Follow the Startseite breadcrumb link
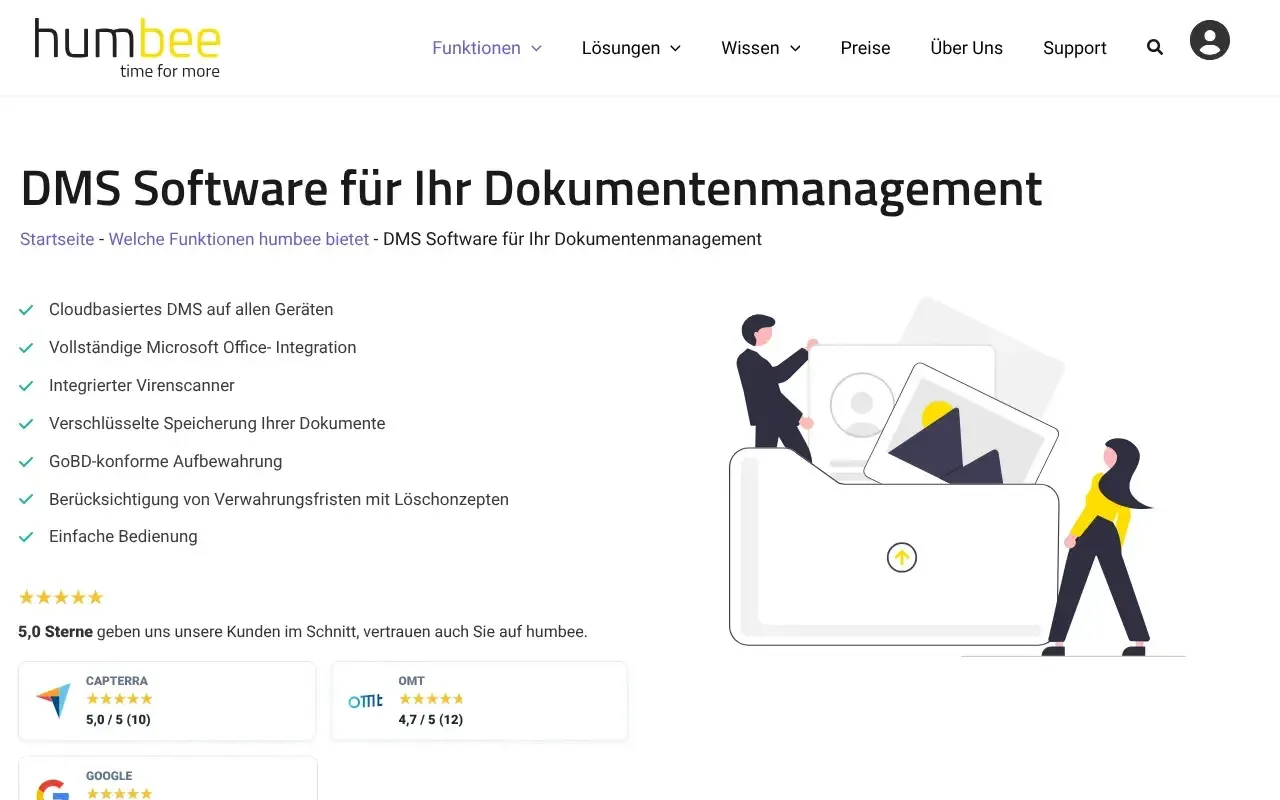Screen dimensions: 1280x800 57,239
